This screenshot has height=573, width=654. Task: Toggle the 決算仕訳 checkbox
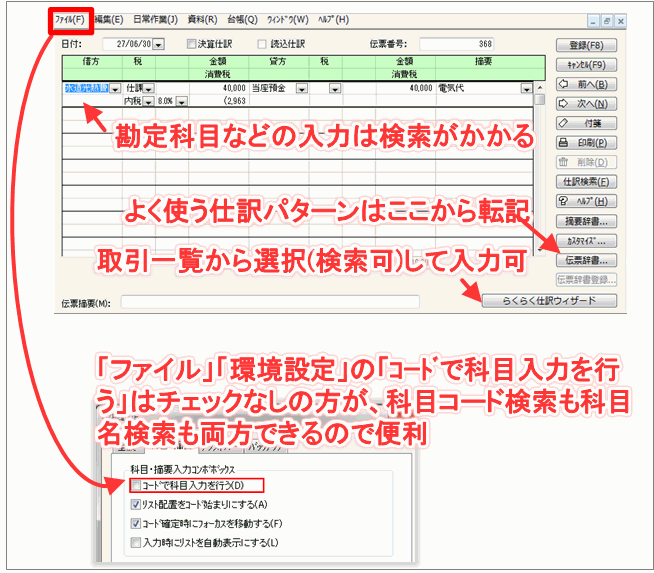click(x=191, y=44)
